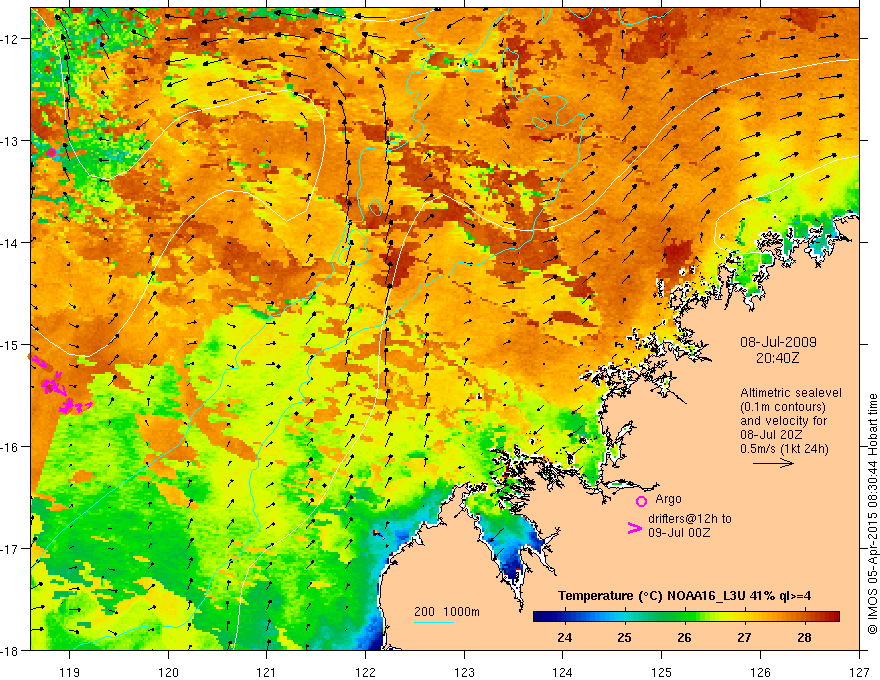Click the temperature color bar

pos(686,616)
